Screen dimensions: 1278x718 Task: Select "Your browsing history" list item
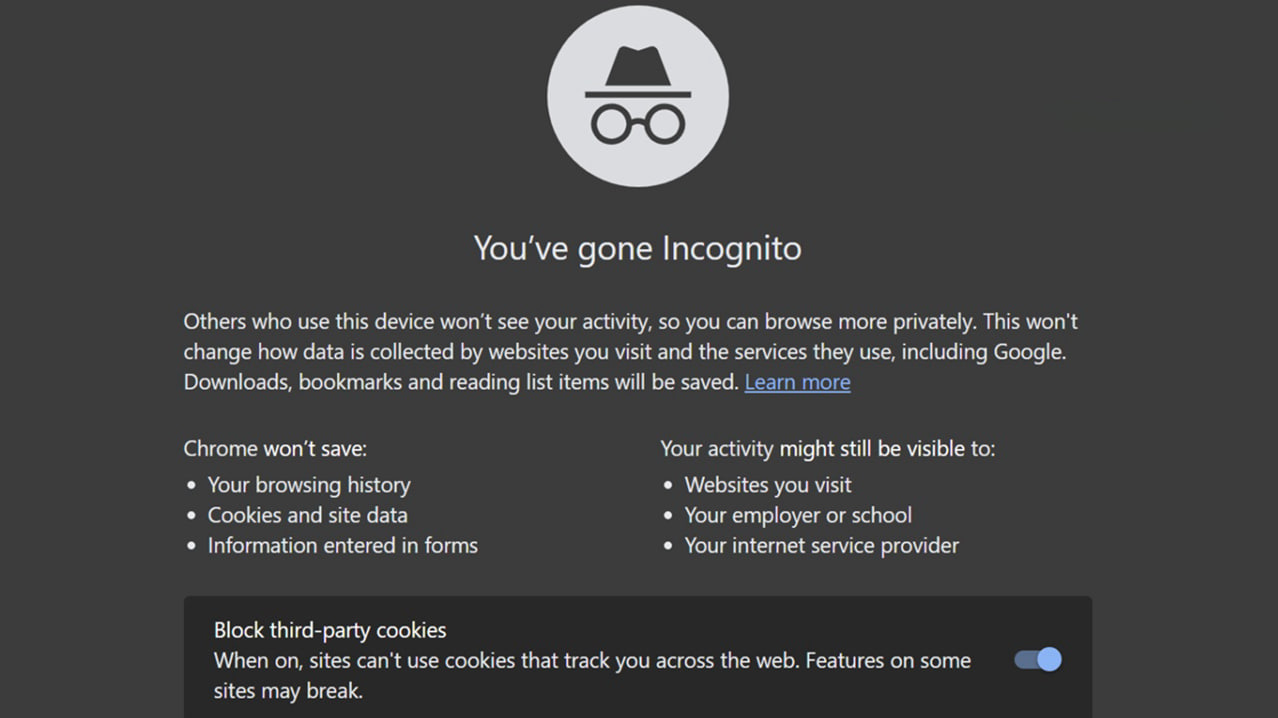pyautogui.click(x=309, y=485)
